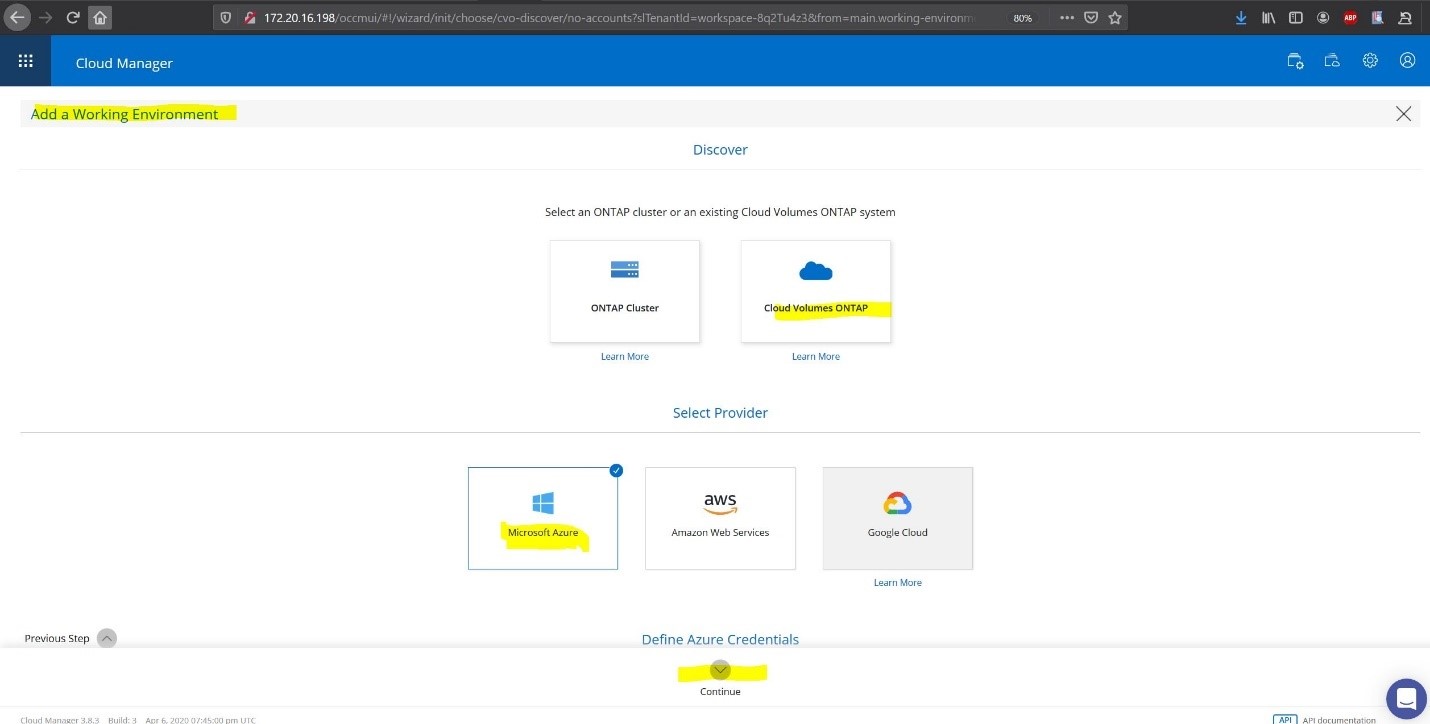1430x724 pixels.
Task: Save page to Pocket icon
Action: (x=1092, y=18)
